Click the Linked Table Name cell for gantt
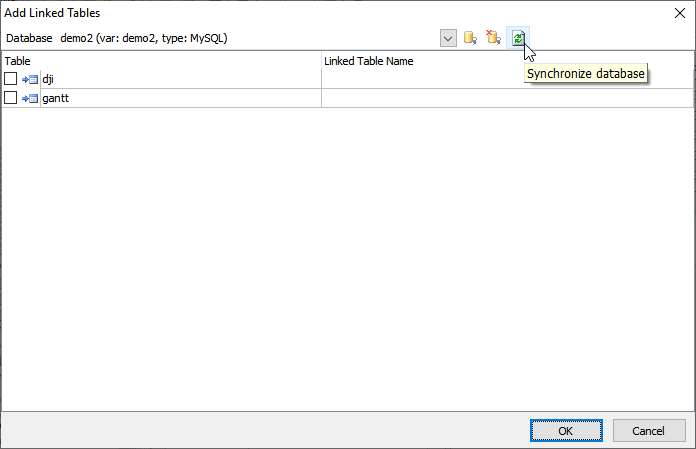 point(506,98)
